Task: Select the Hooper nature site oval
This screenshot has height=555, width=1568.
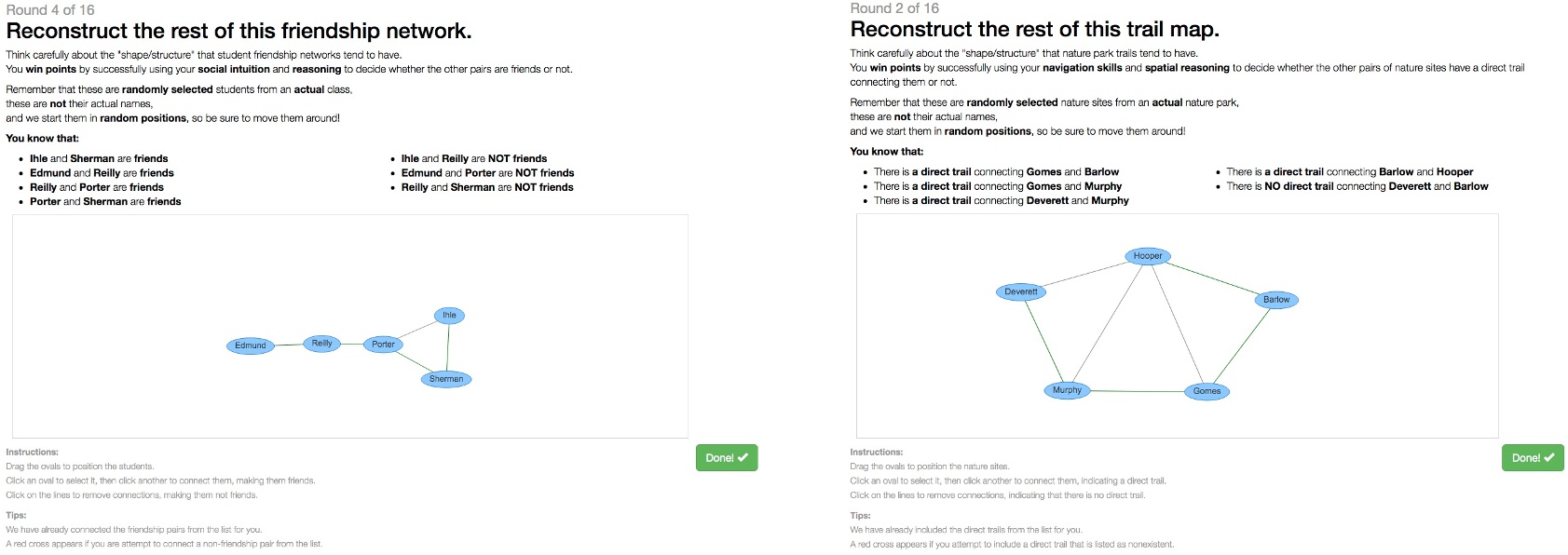Action: click(1146, 255)
